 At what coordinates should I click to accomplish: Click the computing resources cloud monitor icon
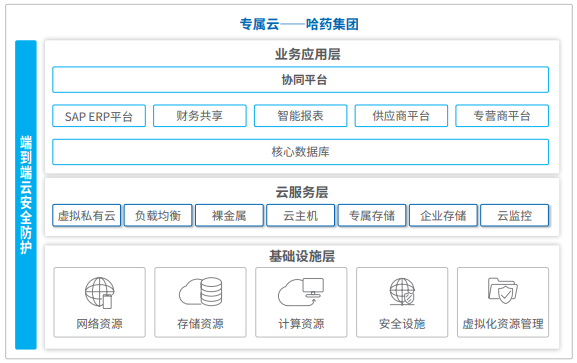click(301, 292)
